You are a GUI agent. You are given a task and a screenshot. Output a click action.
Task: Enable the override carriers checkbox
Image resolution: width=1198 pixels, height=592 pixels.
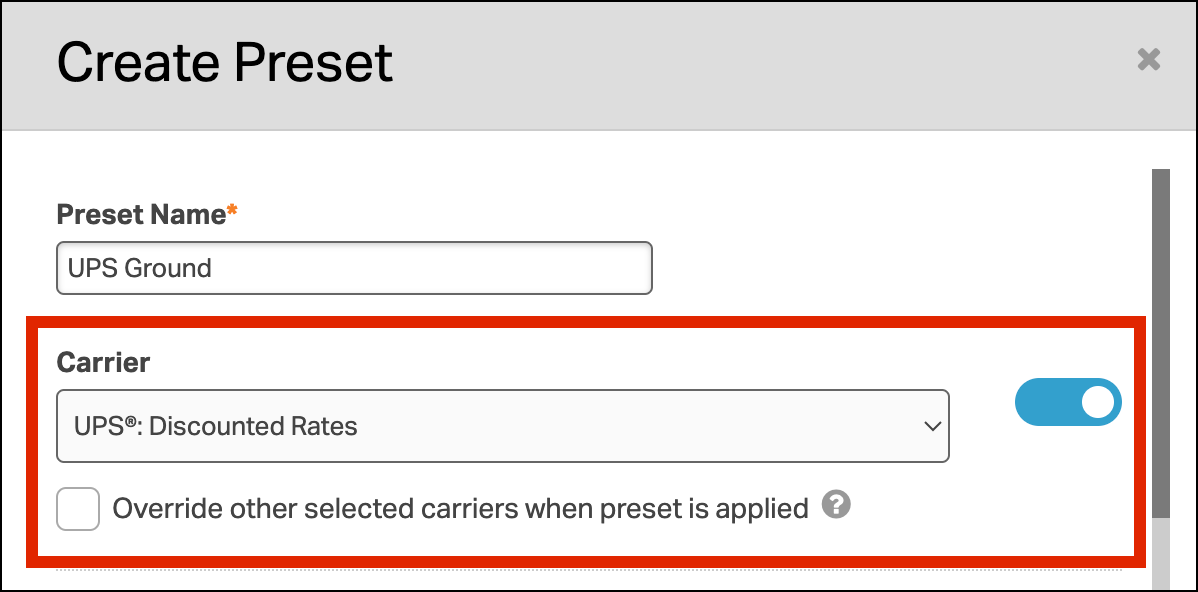(x=78, y=509)
